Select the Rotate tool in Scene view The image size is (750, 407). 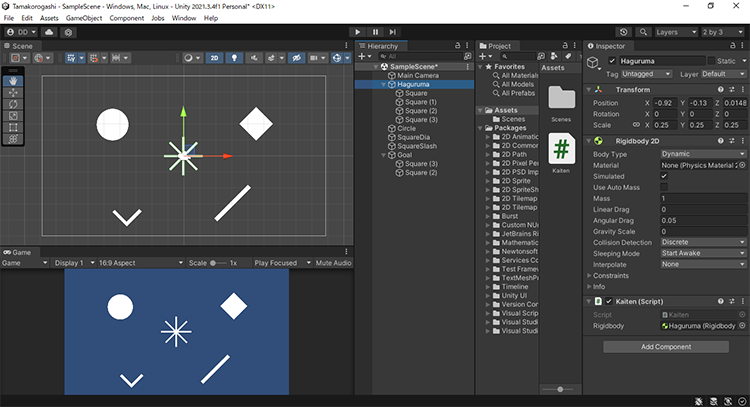click(12, 103)
